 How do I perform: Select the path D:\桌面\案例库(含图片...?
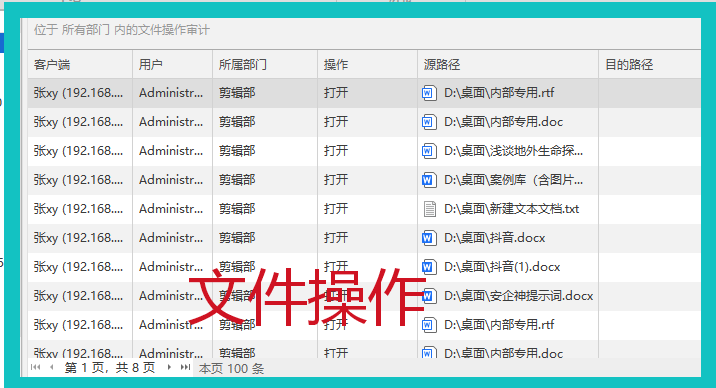[513, 180]
